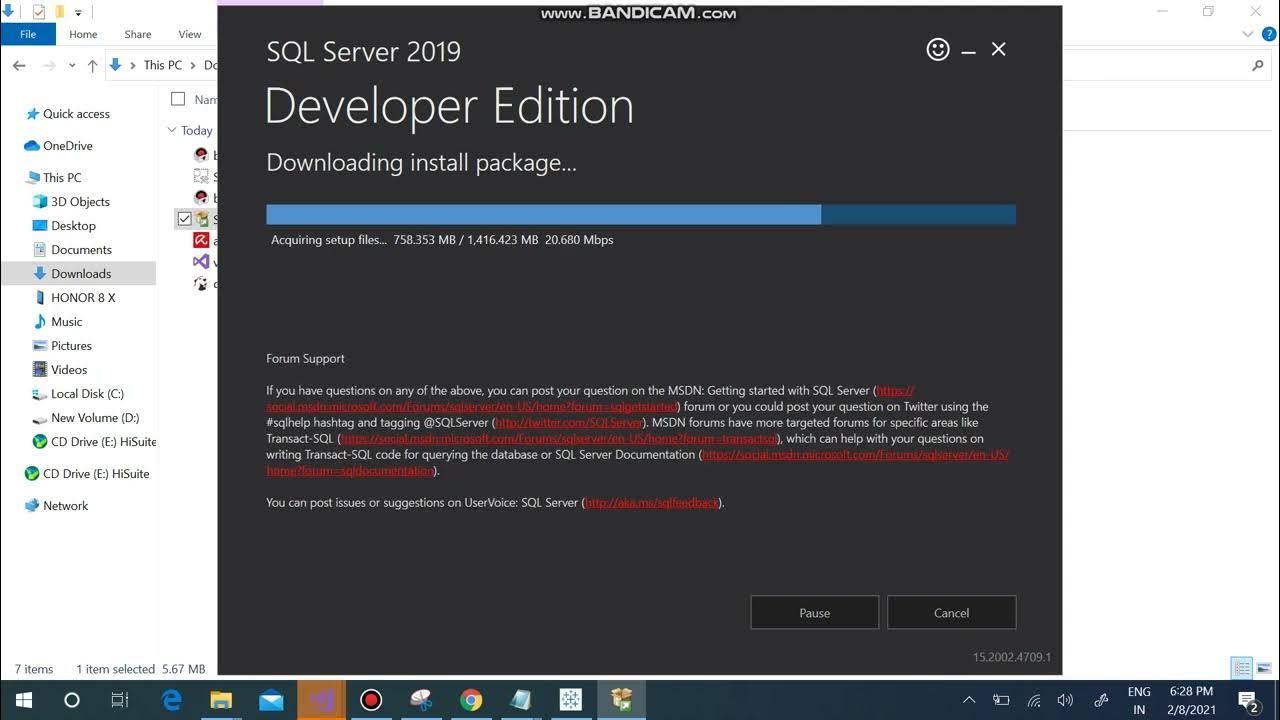
Task: Click the Bandicam record taskbar icon
Action: pyautogui.click(x=371, y=700)
